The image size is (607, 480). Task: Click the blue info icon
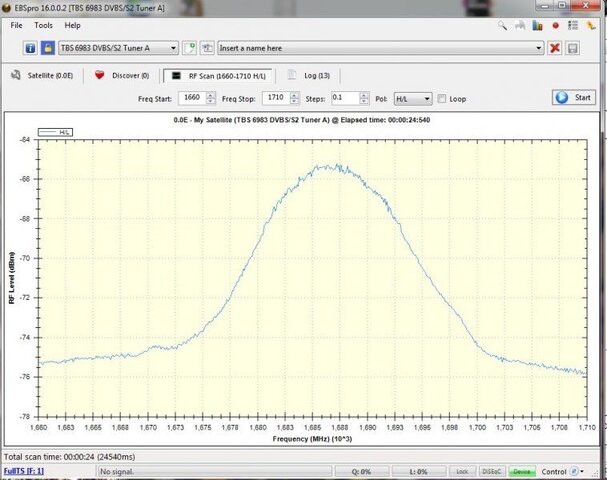(x=30, y=48)
